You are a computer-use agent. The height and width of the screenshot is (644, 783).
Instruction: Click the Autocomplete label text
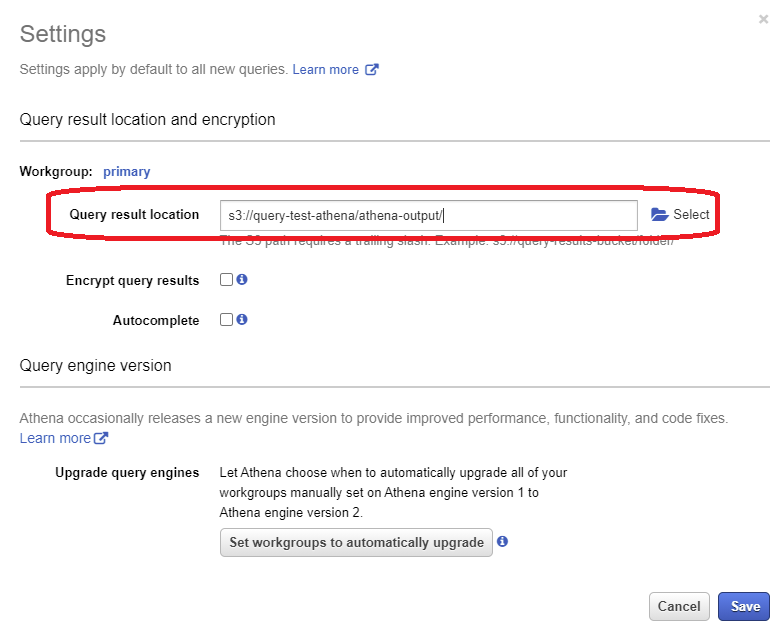pyautogui.click(x=156, y=320)
